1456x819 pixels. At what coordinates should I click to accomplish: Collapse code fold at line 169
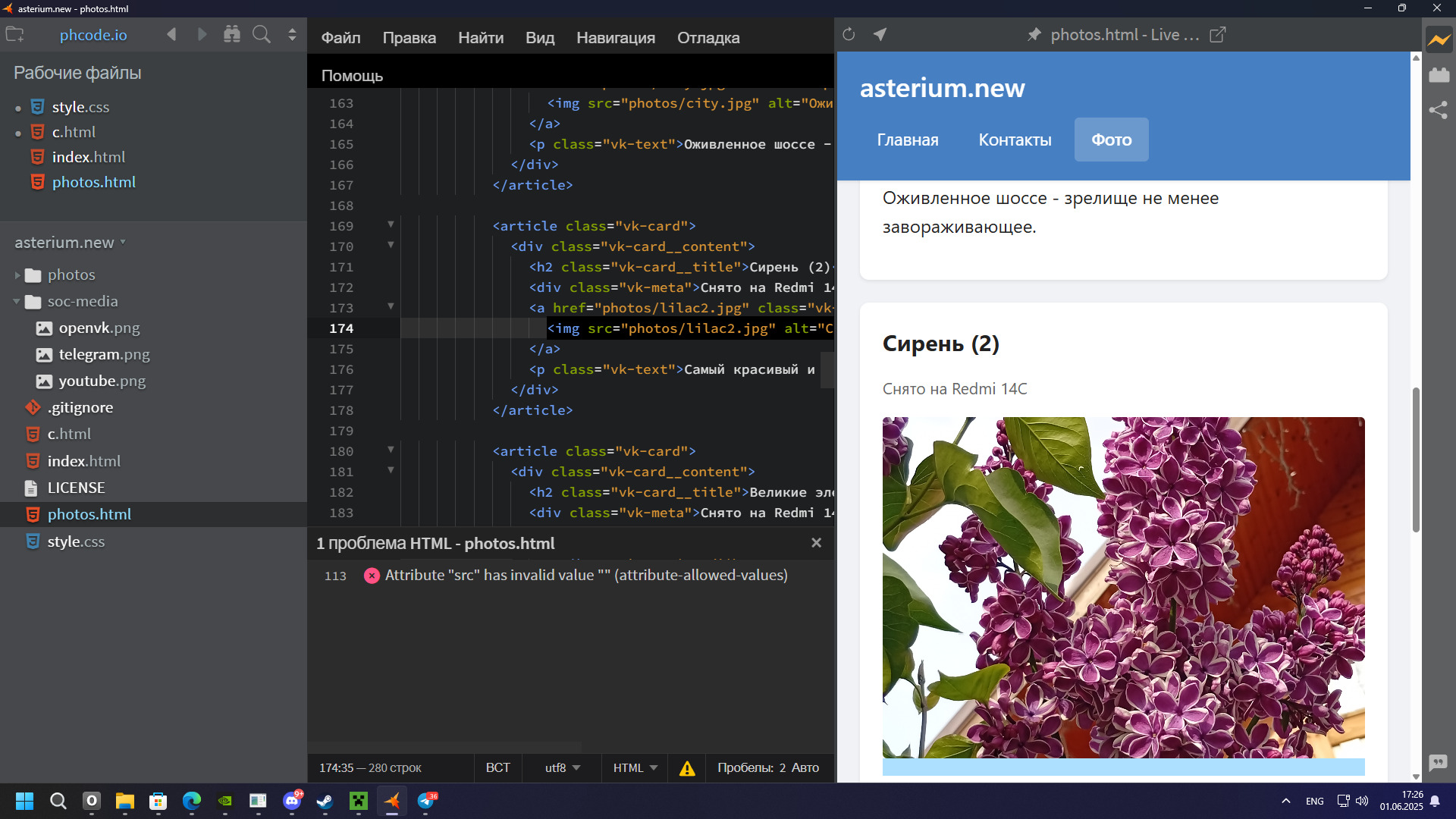(391, 224)
